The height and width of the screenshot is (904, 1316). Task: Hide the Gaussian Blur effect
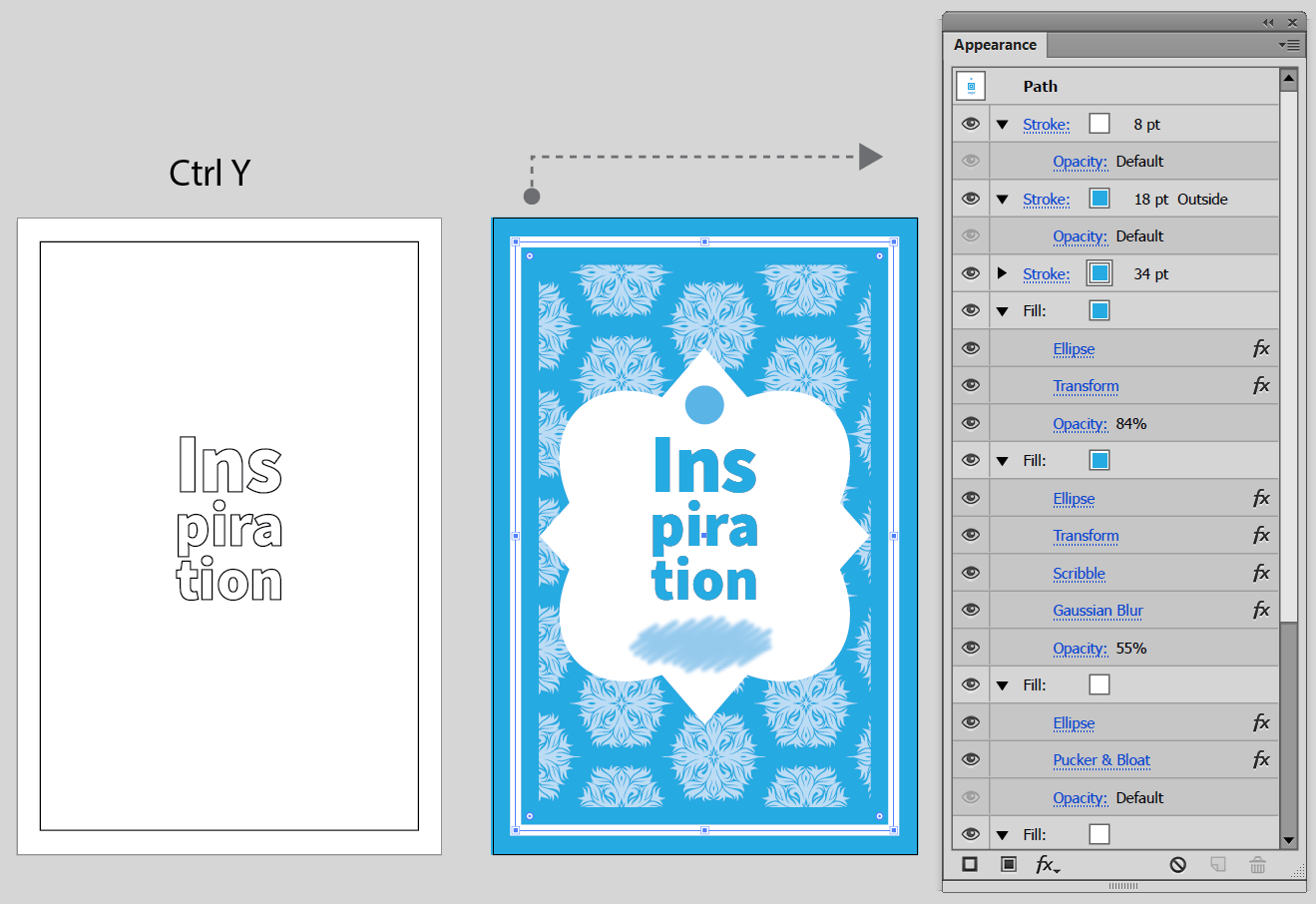point(971,610)
